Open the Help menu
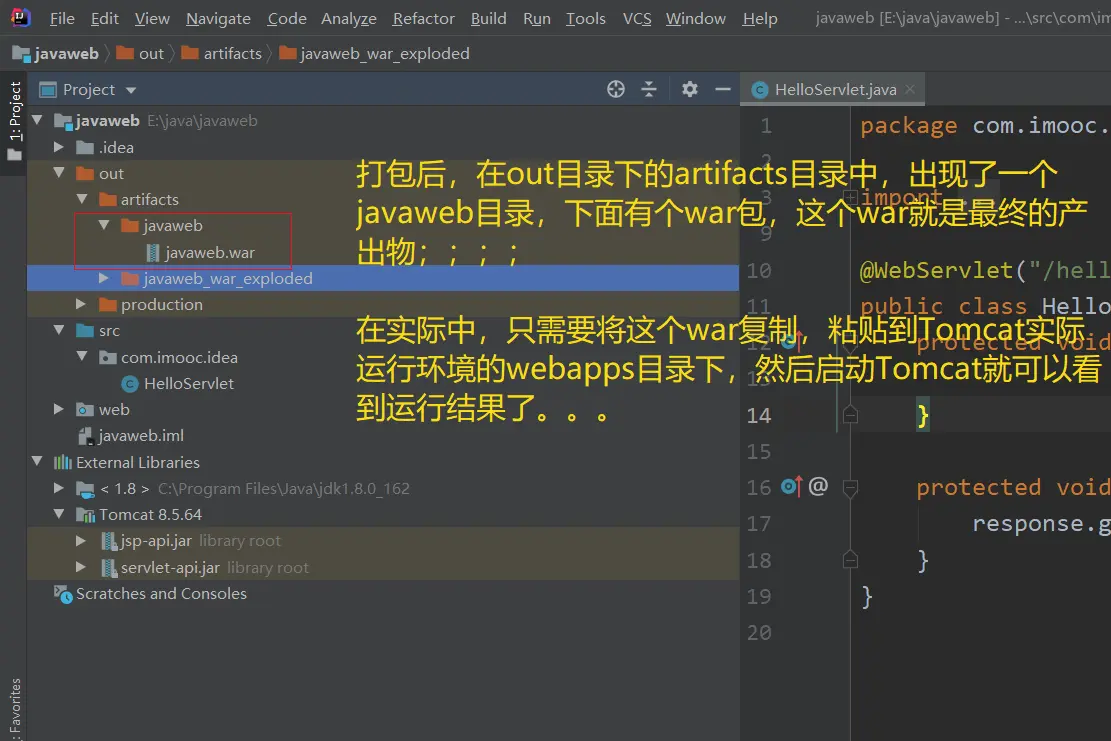This screenshot has height=741, width=1111. pyautogui.click(x=760, y=18)
